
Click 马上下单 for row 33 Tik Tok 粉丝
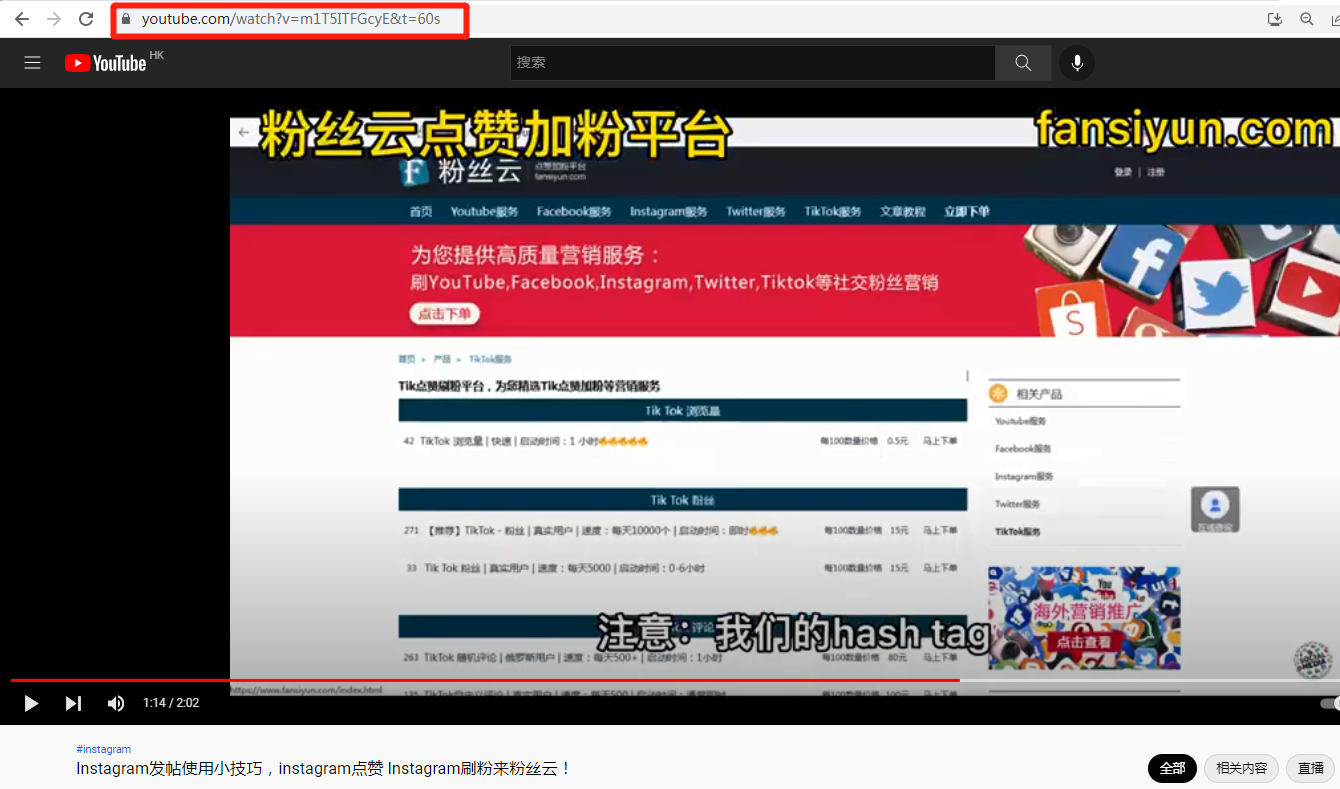tap(939, 568)
